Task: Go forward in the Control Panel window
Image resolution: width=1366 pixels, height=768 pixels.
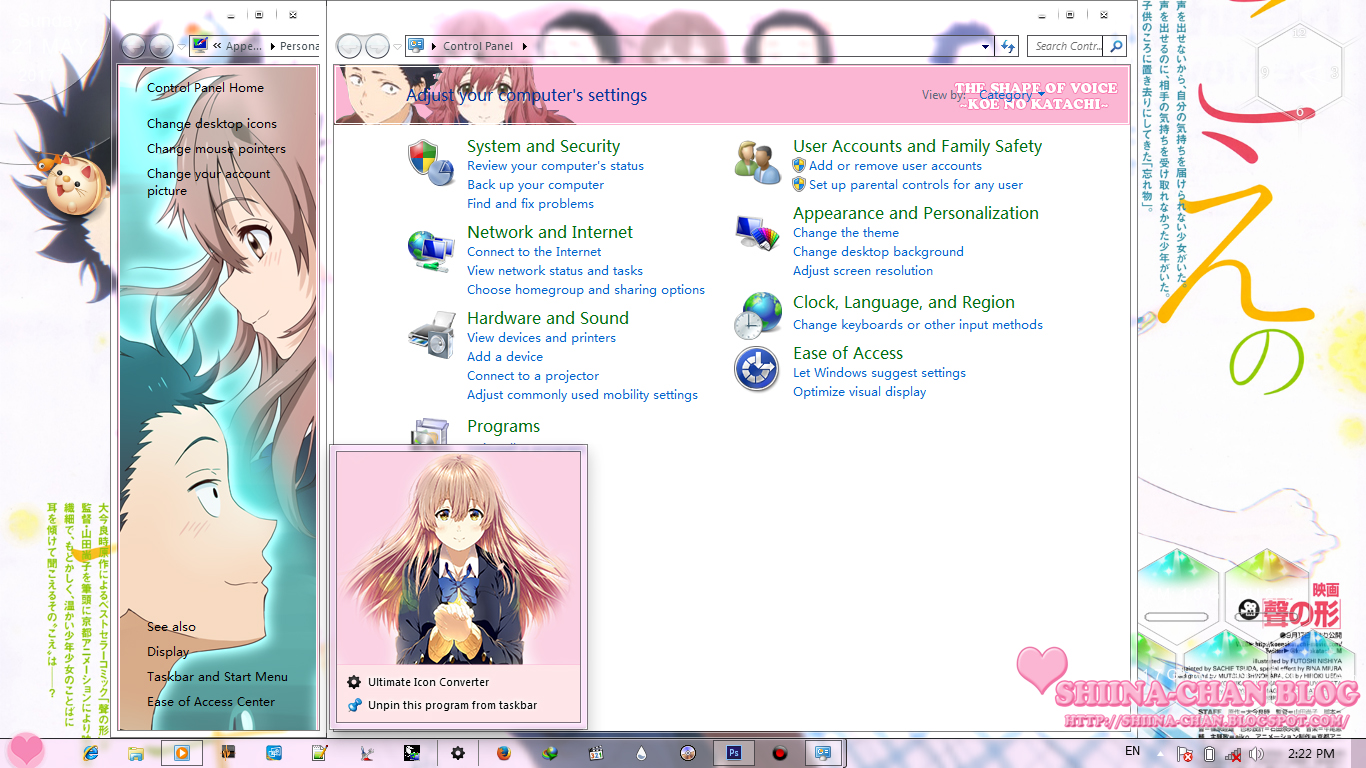Action: pyautogui.click(x=376, y=46)
